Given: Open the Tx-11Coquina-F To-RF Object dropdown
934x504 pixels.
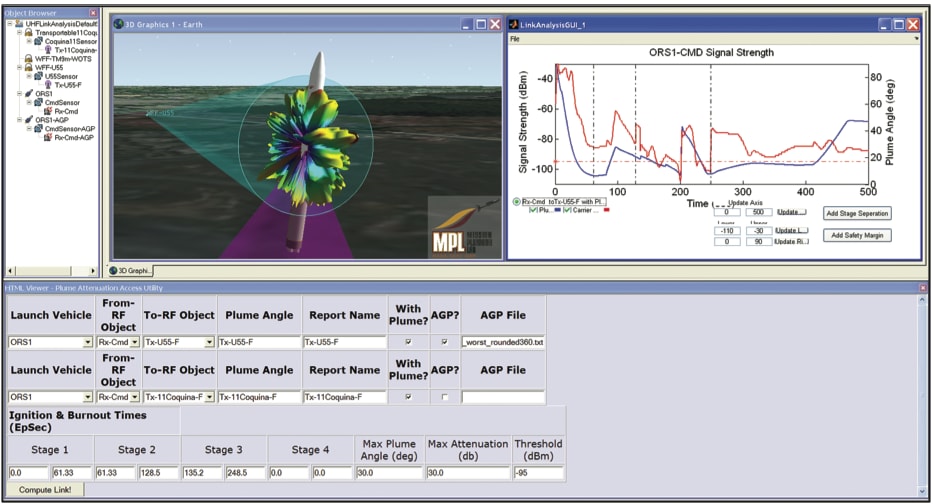Looking at the screenshot, I should [209, 397].
